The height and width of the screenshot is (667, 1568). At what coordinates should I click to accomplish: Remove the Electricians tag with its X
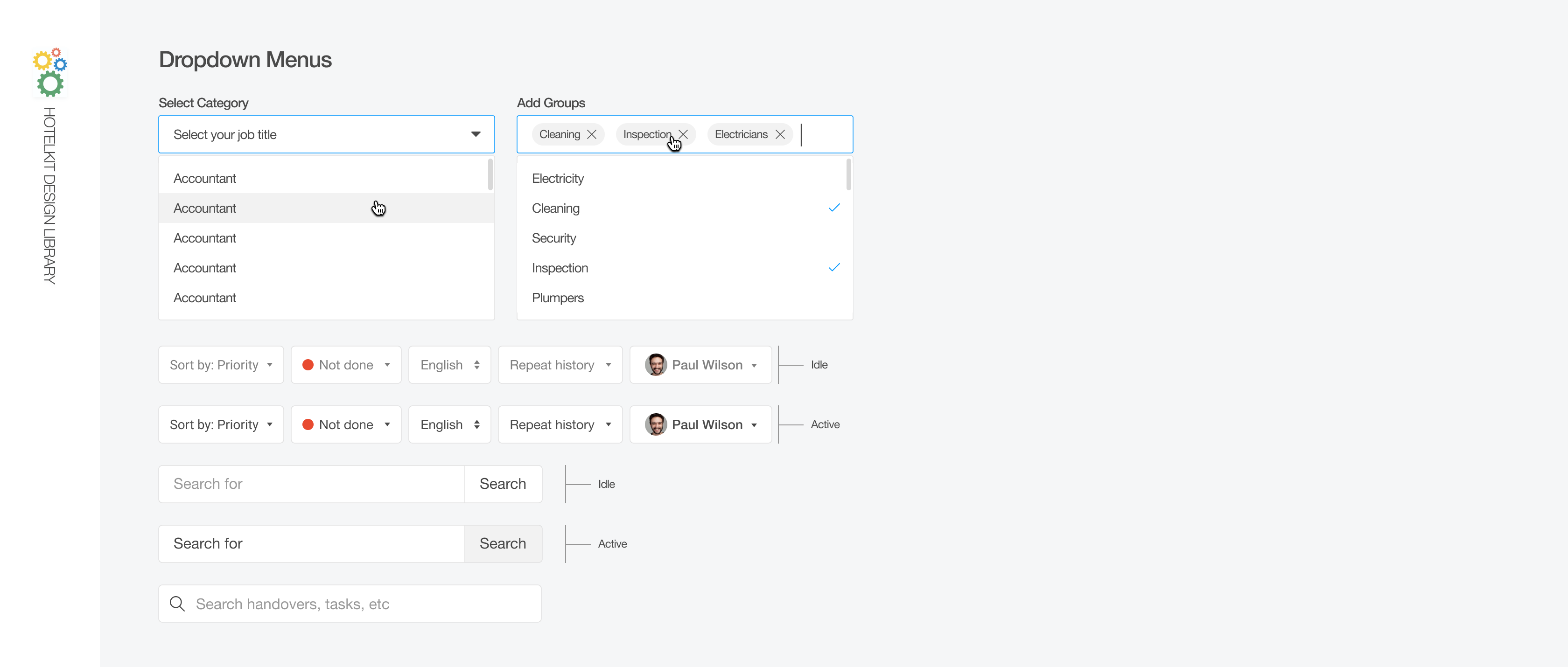(780, 134)
